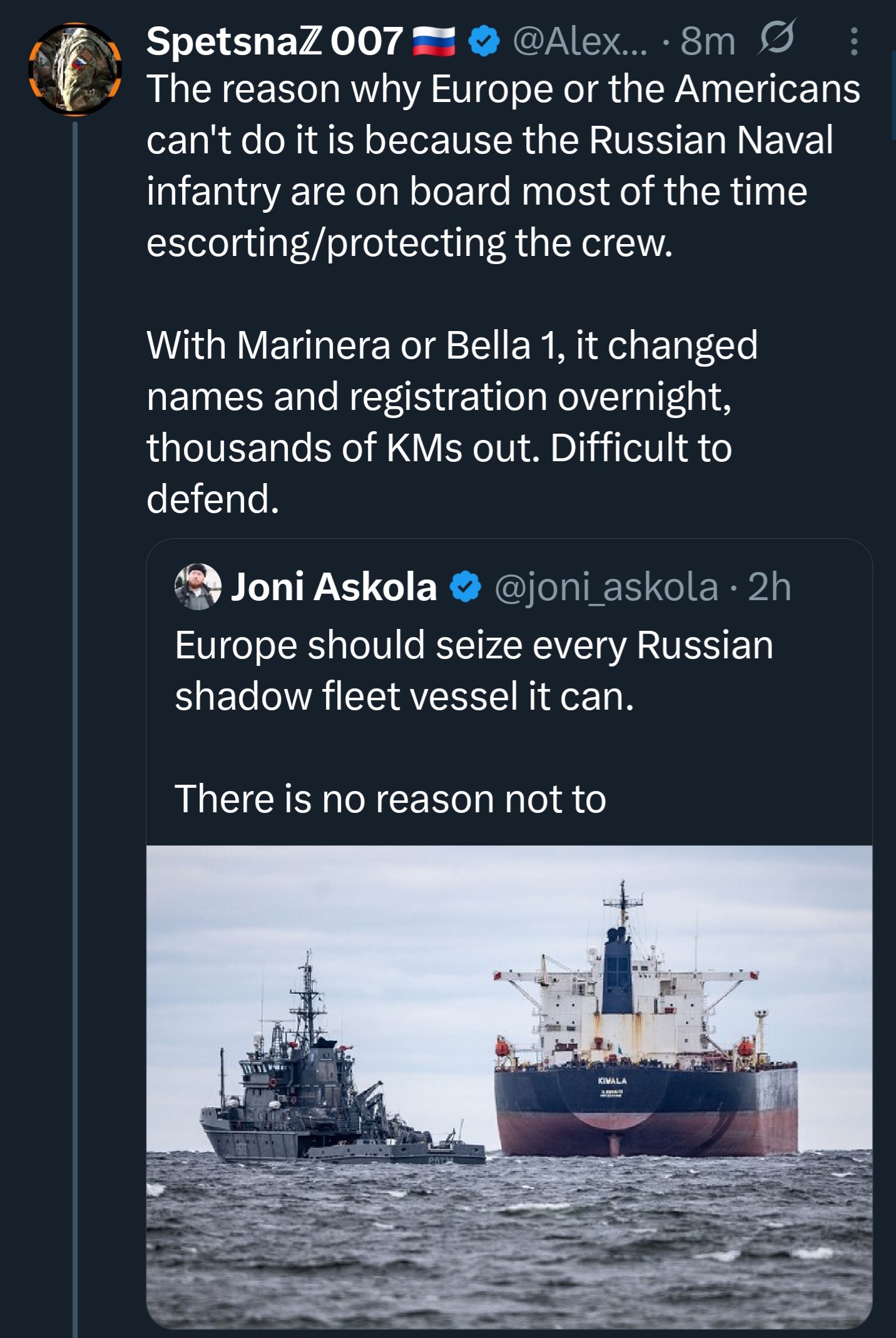This screenshot has width=896, height=1338.
Task: Click the line 'There is no reason not to'
Action: 390,799
